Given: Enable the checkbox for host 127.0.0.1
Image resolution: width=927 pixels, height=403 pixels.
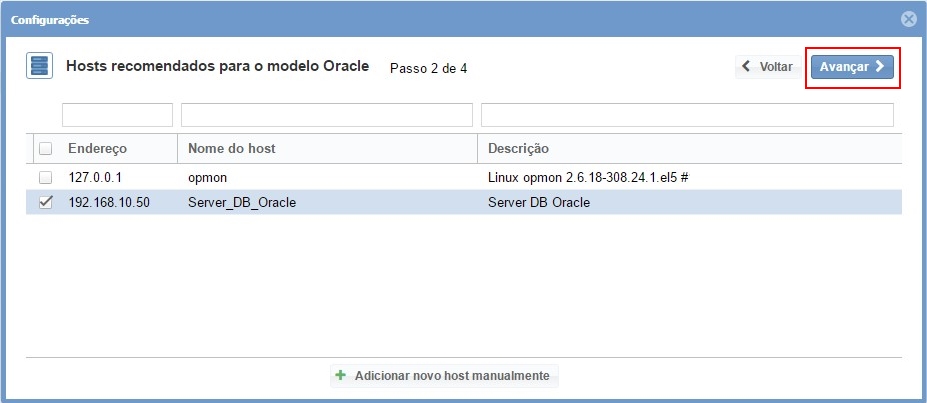Looking at the screenshot, I should coord(45,177).
